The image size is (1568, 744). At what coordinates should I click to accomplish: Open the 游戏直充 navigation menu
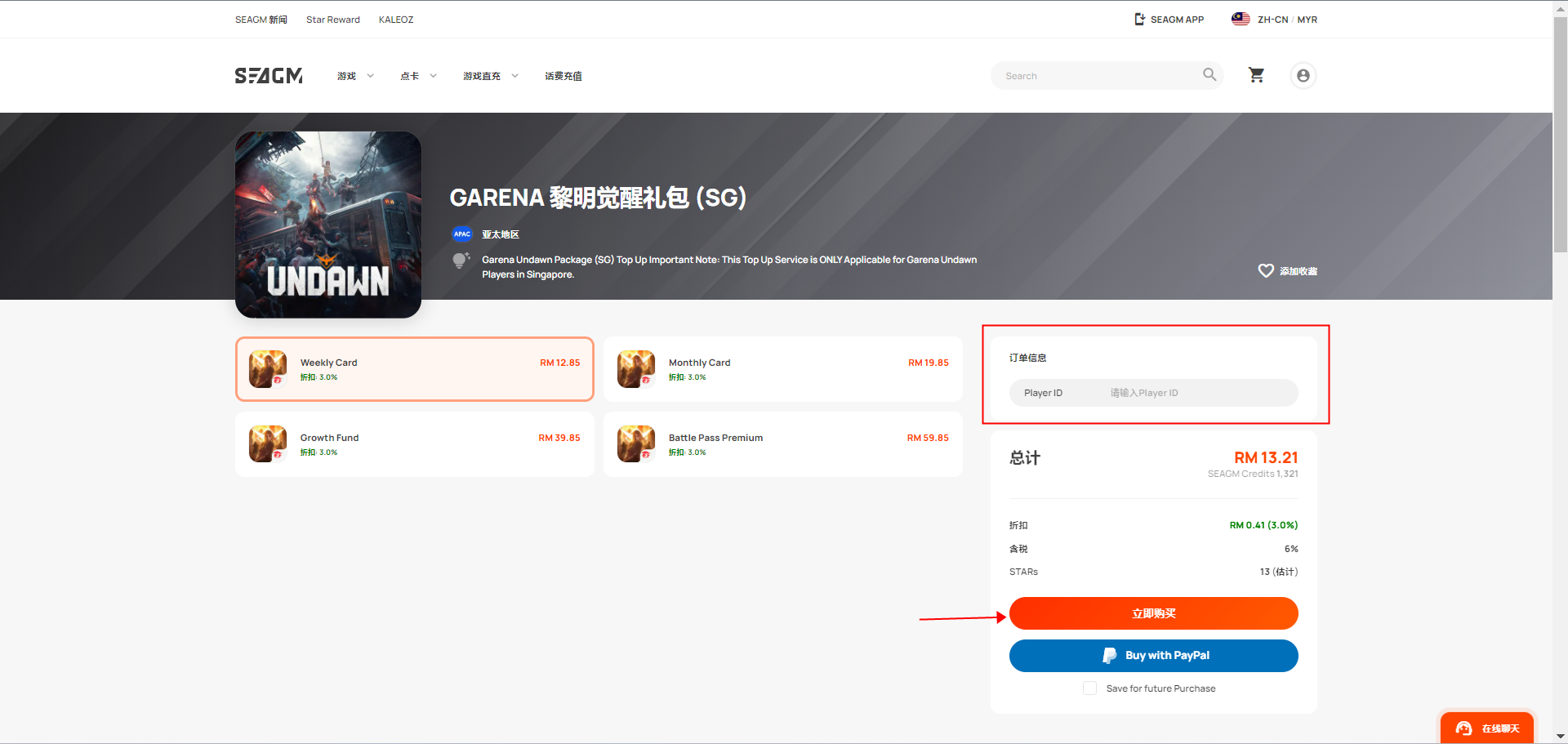pyautogui.click(x=481, y=76)
